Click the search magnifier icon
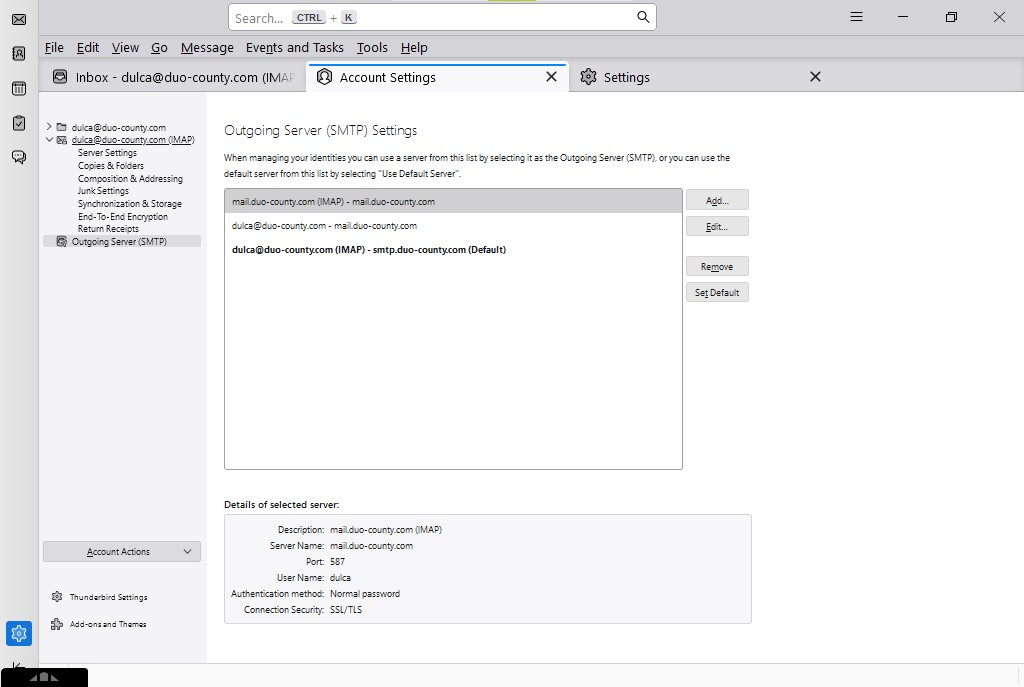The height and width of the screenshot is (687, 1024). pyautogui.click(x=643, y=17)
